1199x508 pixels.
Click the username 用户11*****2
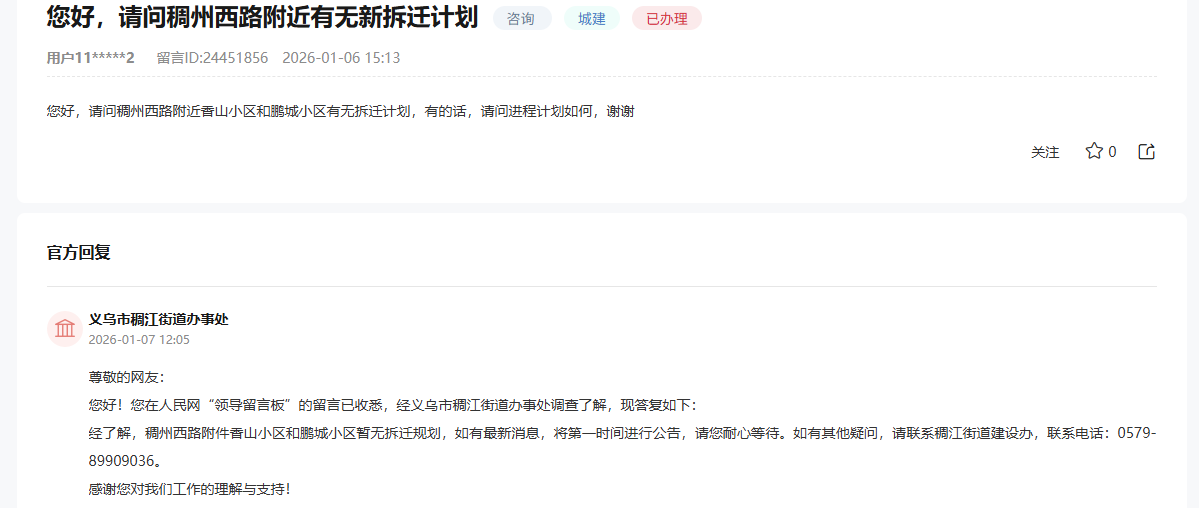(x=90, y=58)
